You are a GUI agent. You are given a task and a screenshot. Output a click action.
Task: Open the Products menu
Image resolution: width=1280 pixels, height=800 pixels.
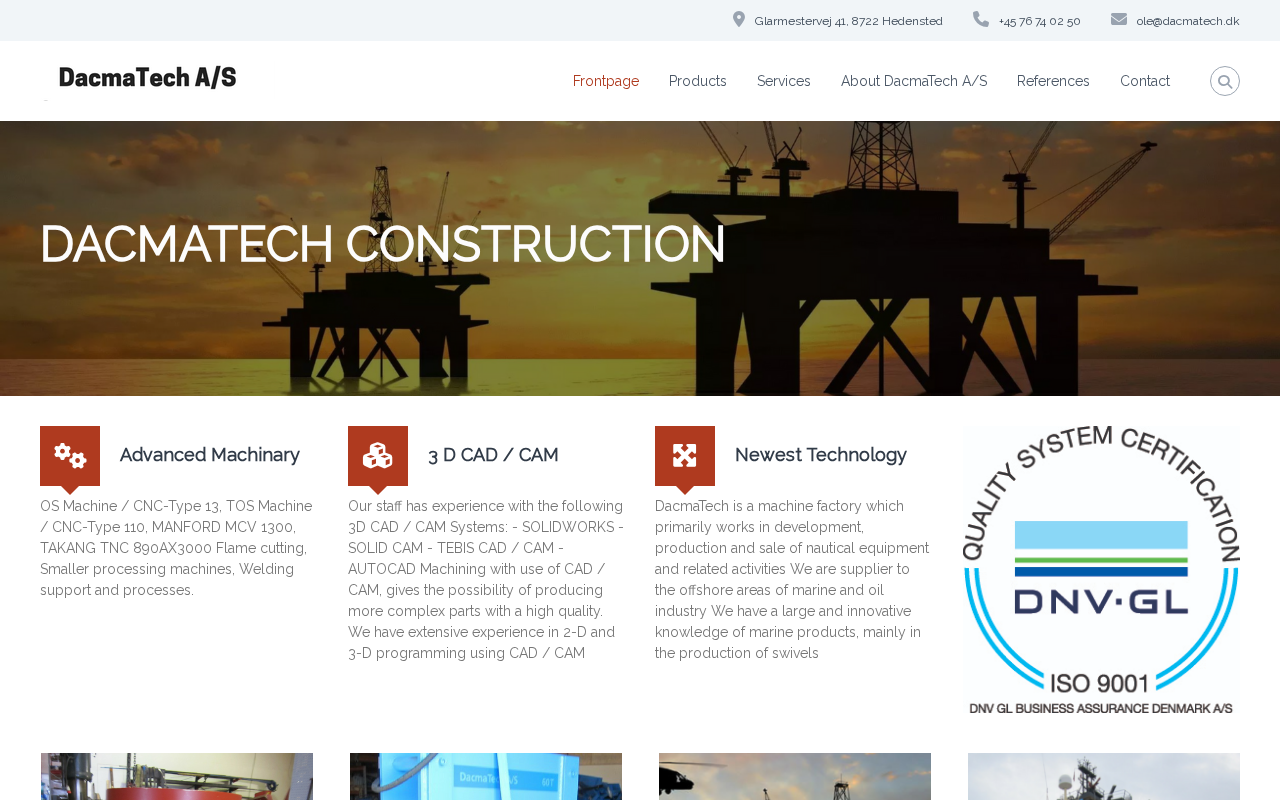698,81
